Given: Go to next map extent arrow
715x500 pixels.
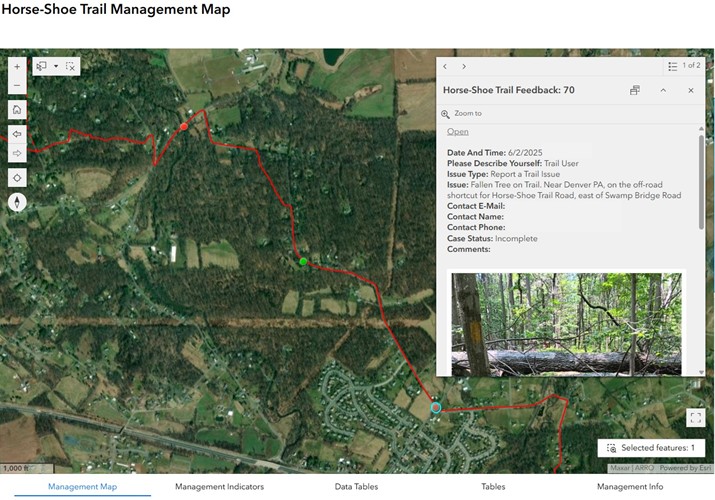Looking at the screenshot, I should coord(17,153).
